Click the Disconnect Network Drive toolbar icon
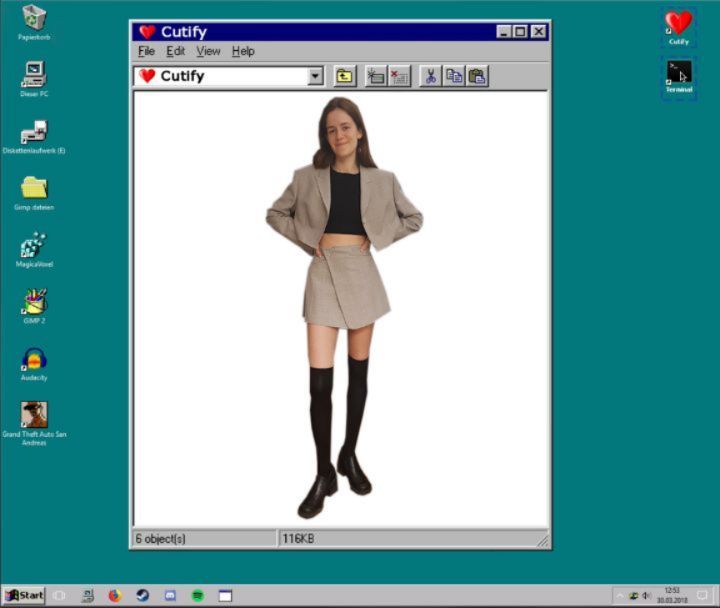 click(399, 76)
